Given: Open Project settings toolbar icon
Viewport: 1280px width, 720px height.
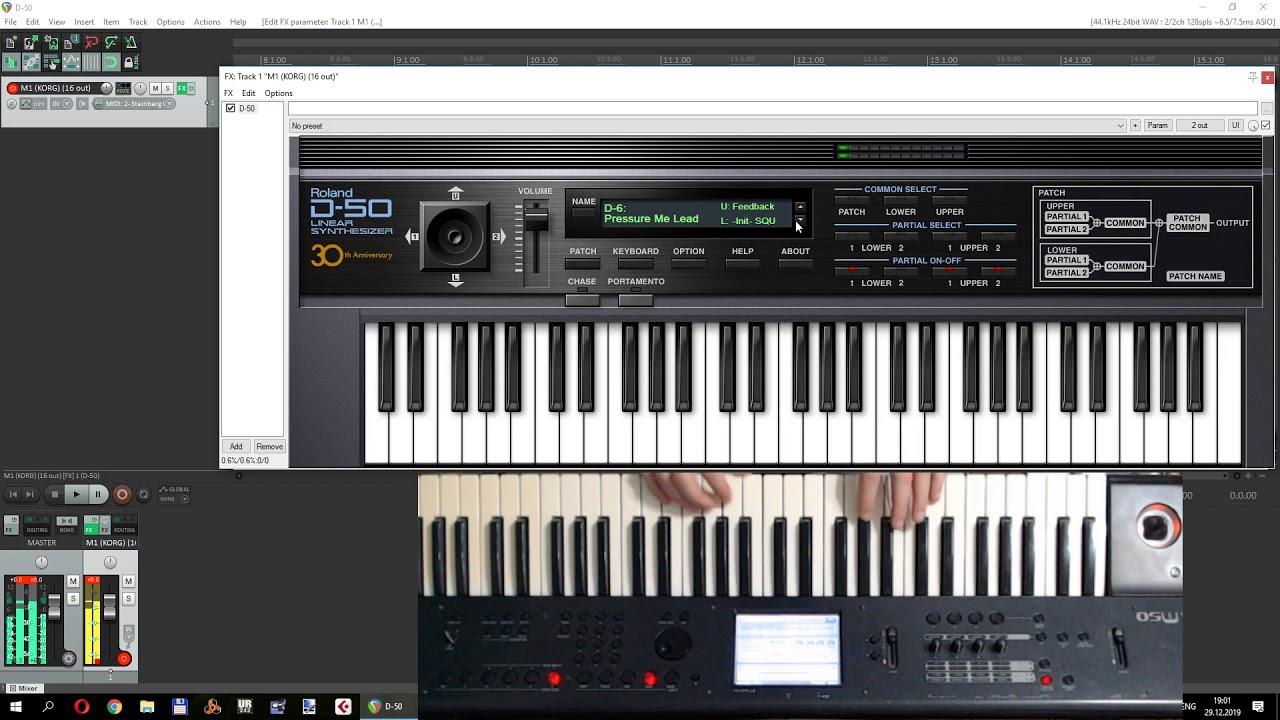Looking at the screenshot, I should pos(71,42).
